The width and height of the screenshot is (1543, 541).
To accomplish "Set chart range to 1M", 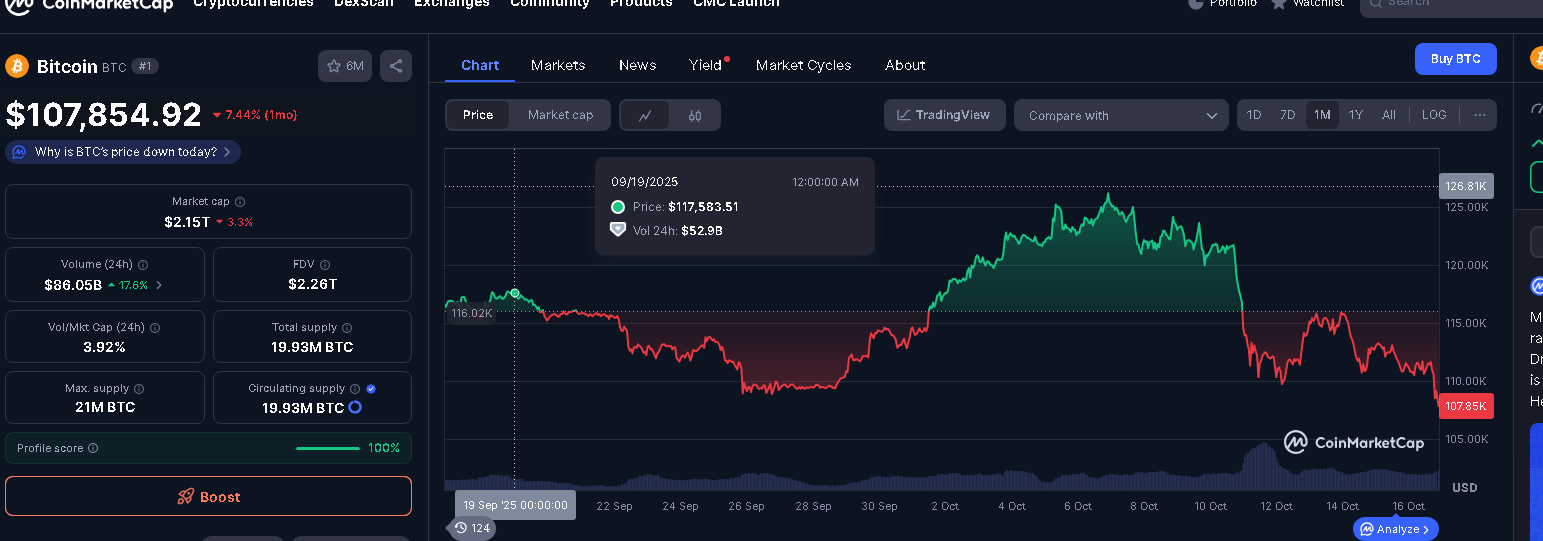I will pos(1322,115).
